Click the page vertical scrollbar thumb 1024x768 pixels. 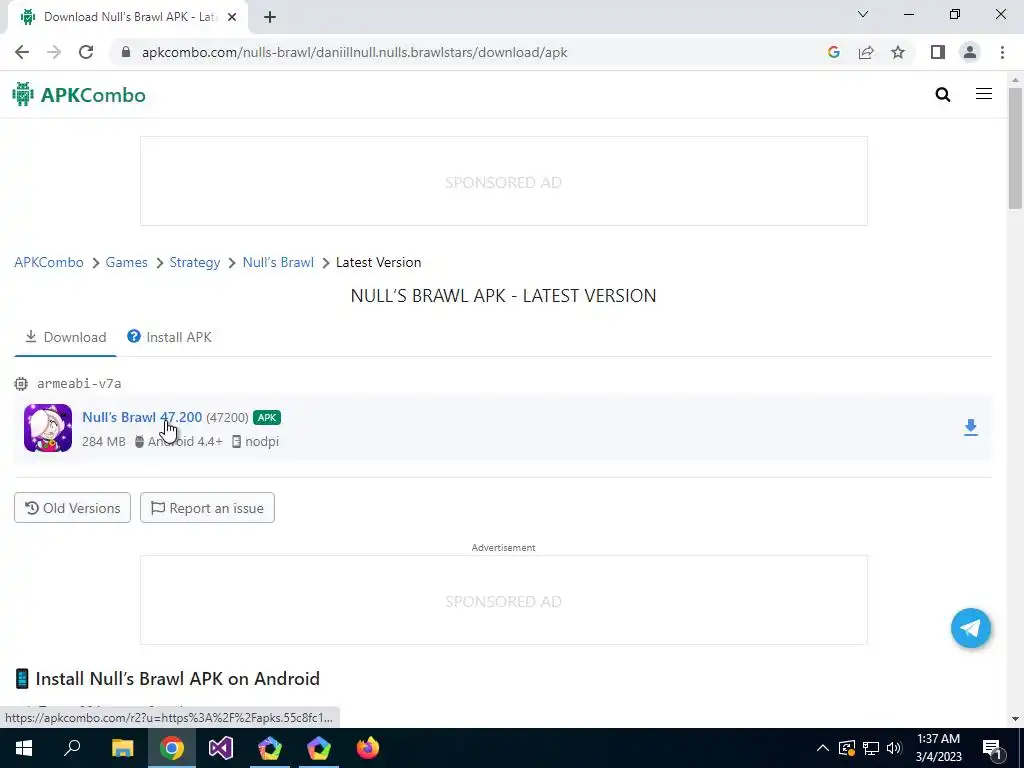tap(1015, 148)
